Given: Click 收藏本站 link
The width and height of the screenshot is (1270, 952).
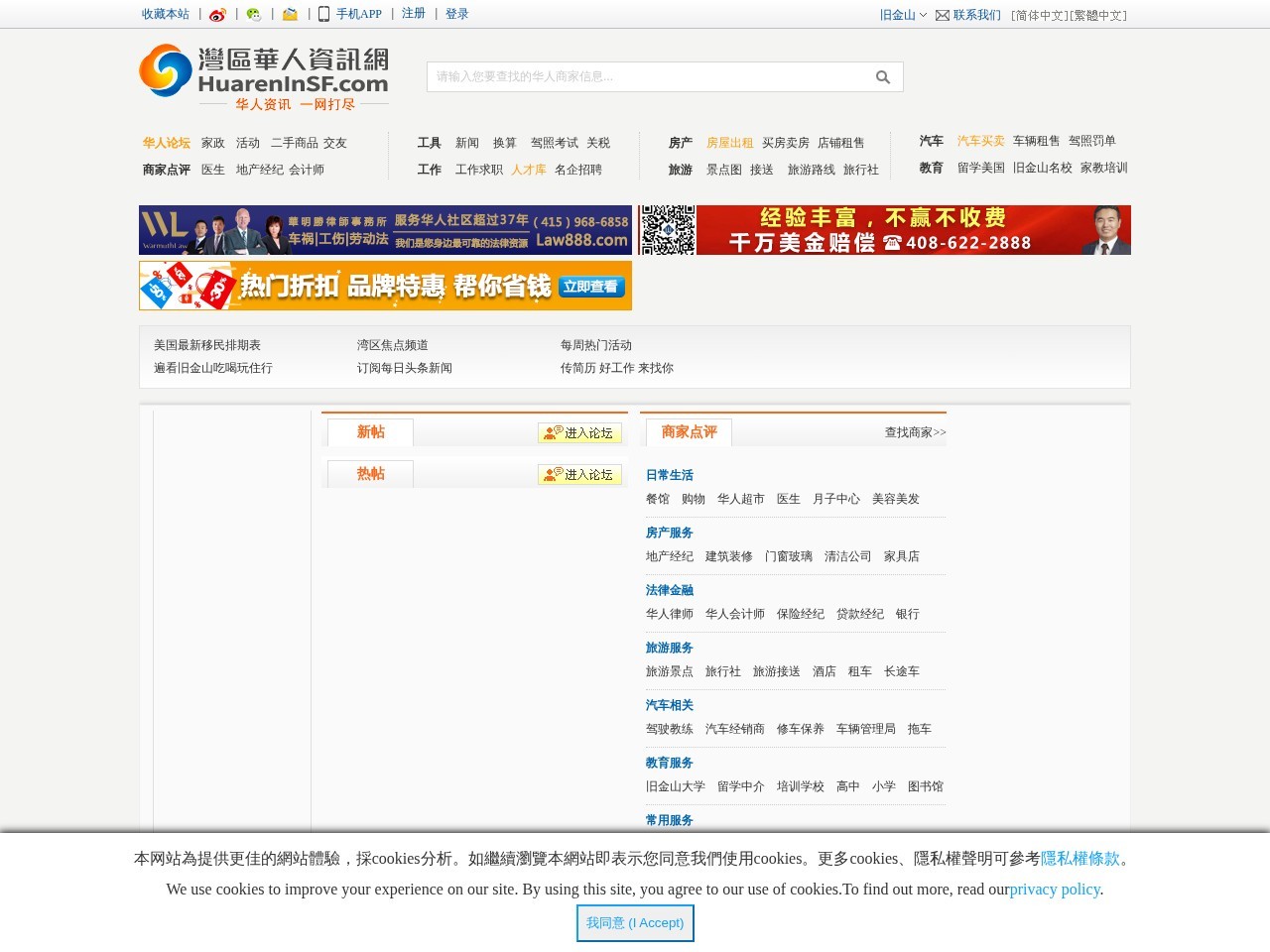Looking at the screenshot, I should (x=166, y=14).
